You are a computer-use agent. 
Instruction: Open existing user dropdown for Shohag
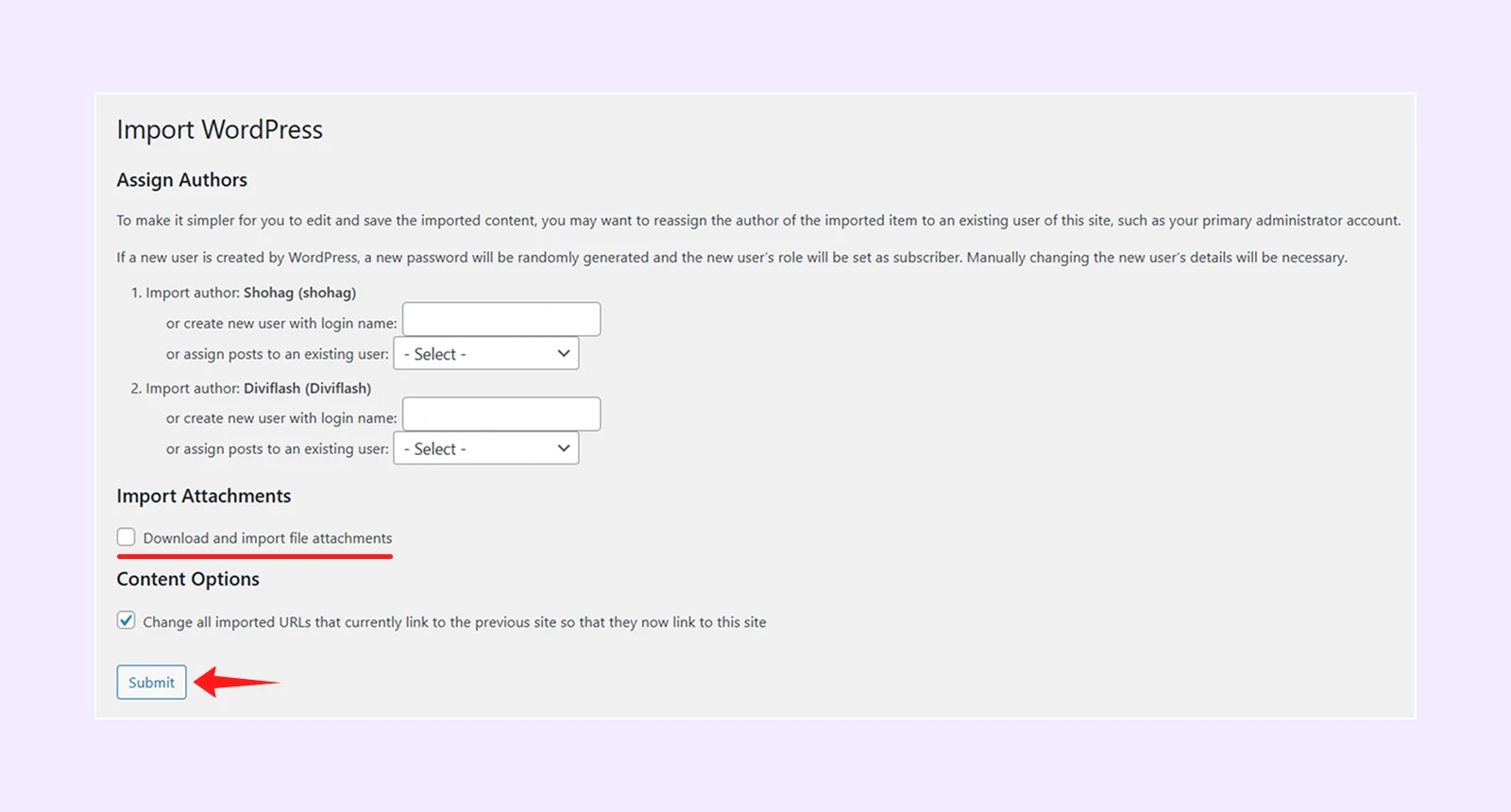tap(485, 354)
